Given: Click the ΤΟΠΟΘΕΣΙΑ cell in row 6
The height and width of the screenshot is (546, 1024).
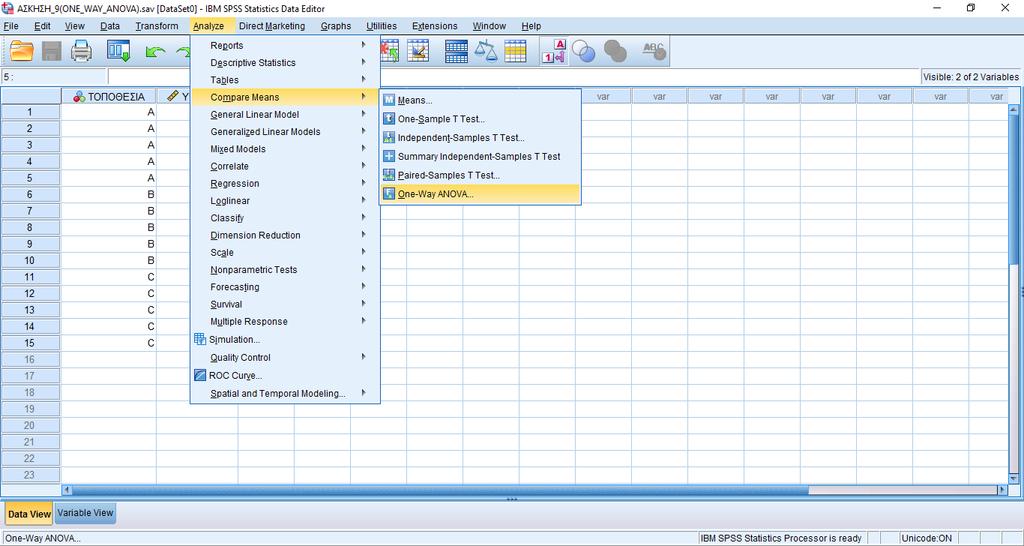Looking at the screenshot, I should point(108,195).
